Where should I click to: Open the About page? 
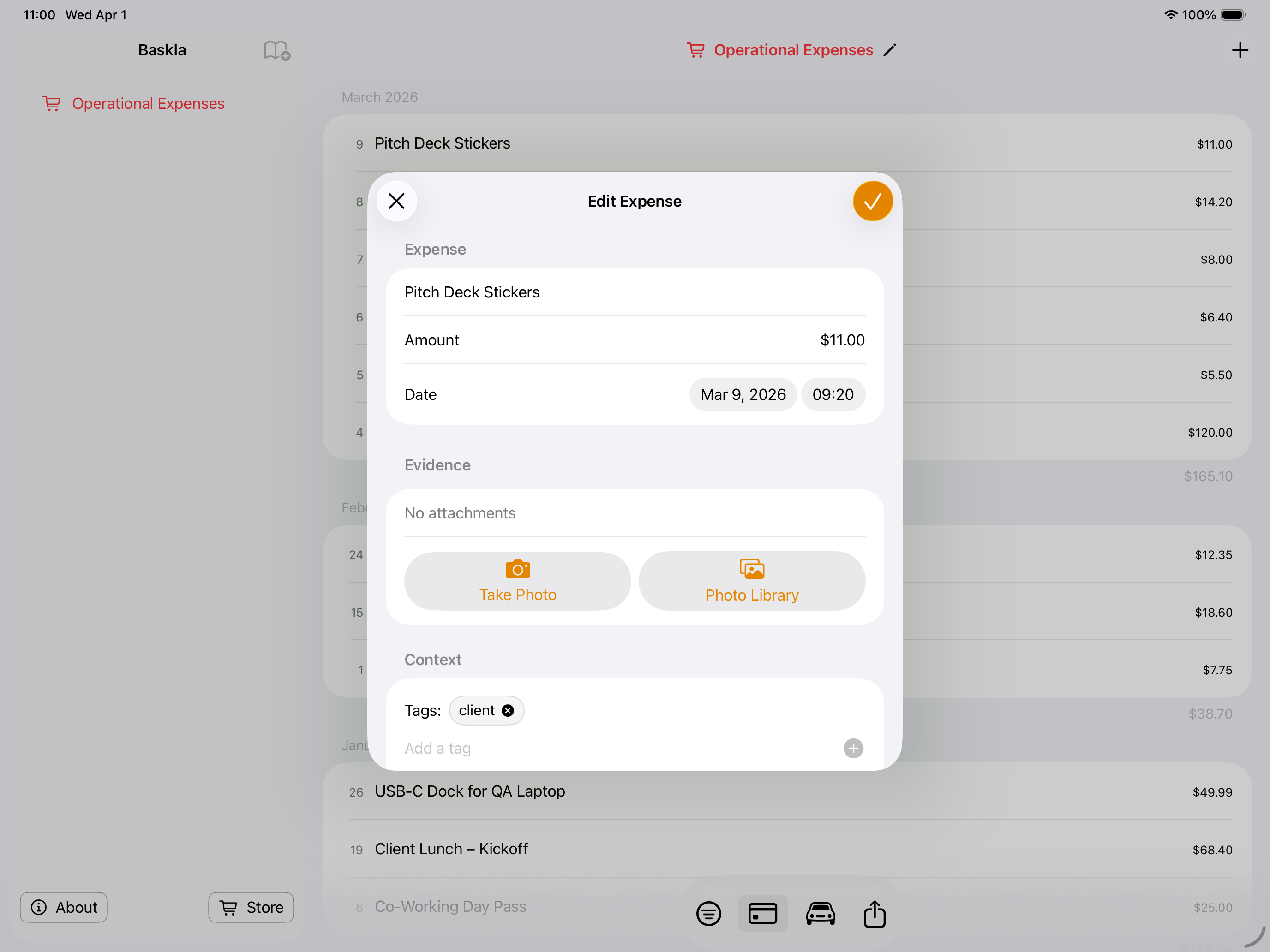coord(64,907)
